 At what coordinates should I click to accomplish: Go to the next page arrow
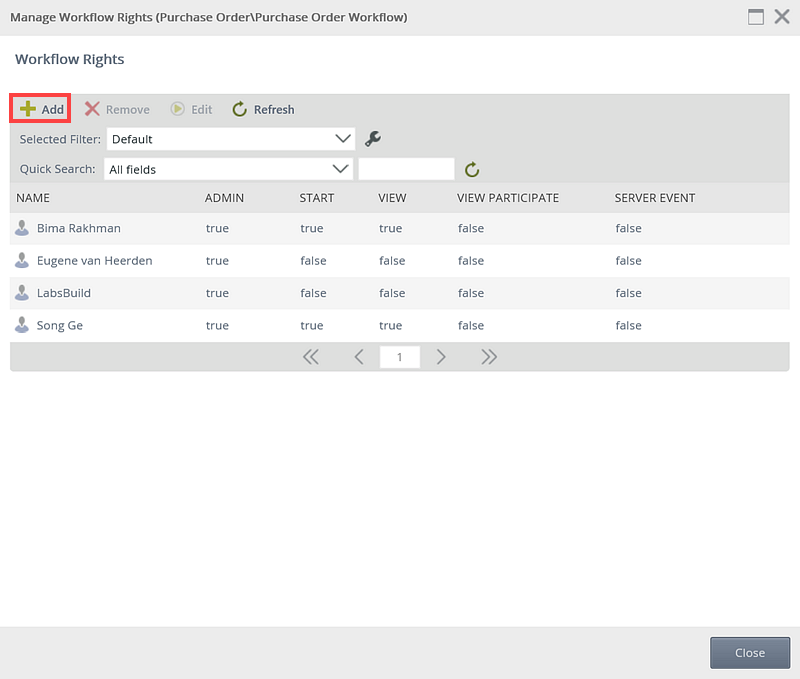(x=441, y=357)
